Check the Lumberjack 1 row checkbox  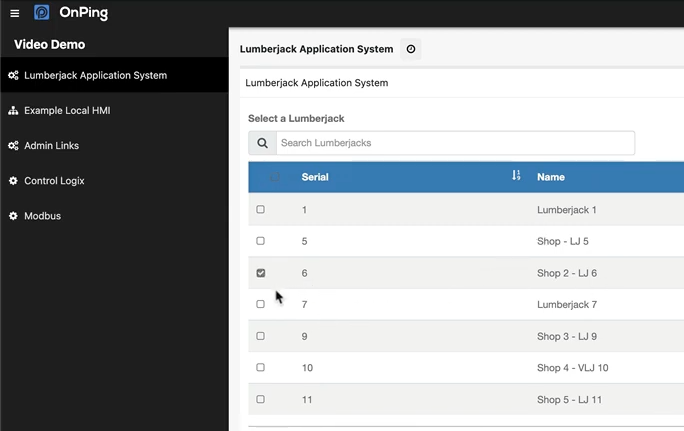261,210
